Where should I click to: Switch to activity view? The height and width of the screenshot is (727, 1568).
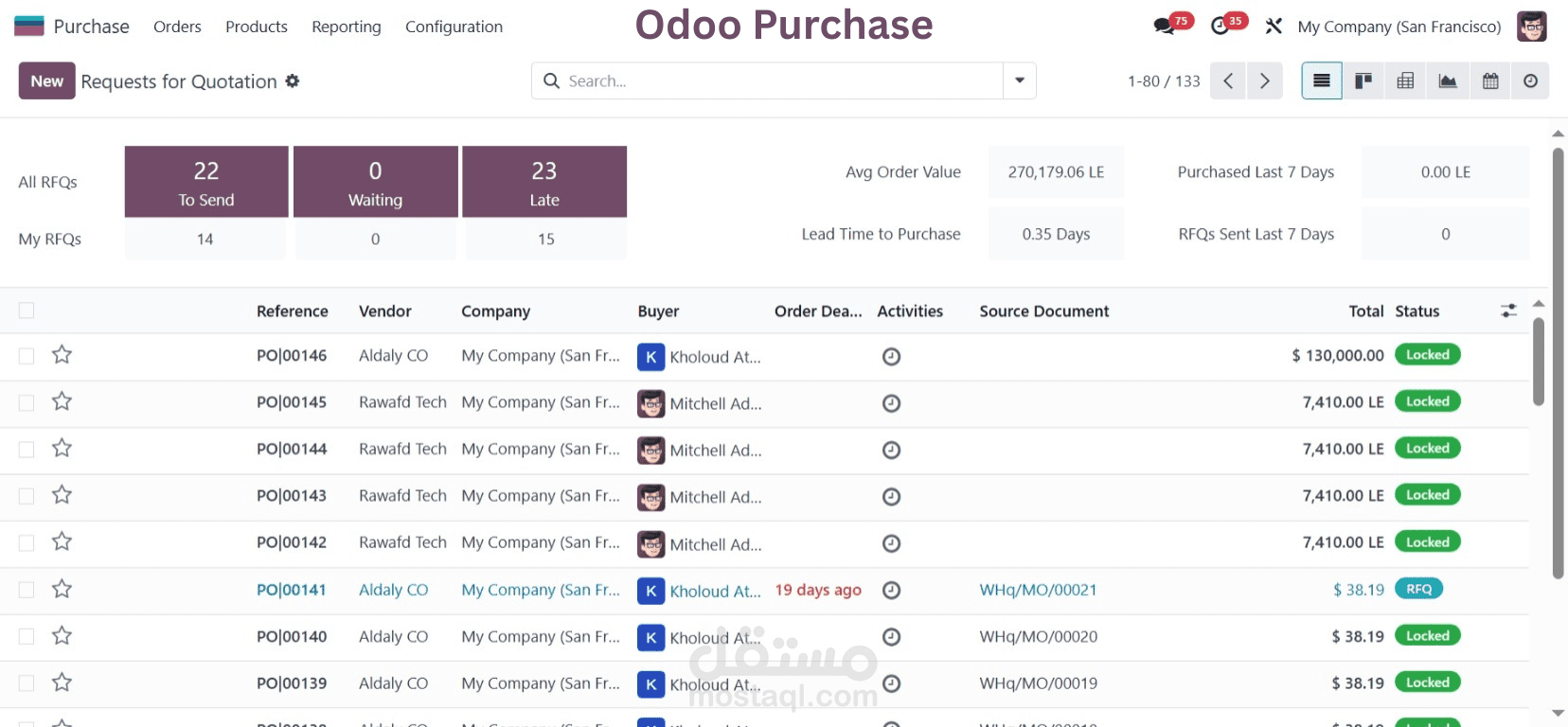point(1530,81)
